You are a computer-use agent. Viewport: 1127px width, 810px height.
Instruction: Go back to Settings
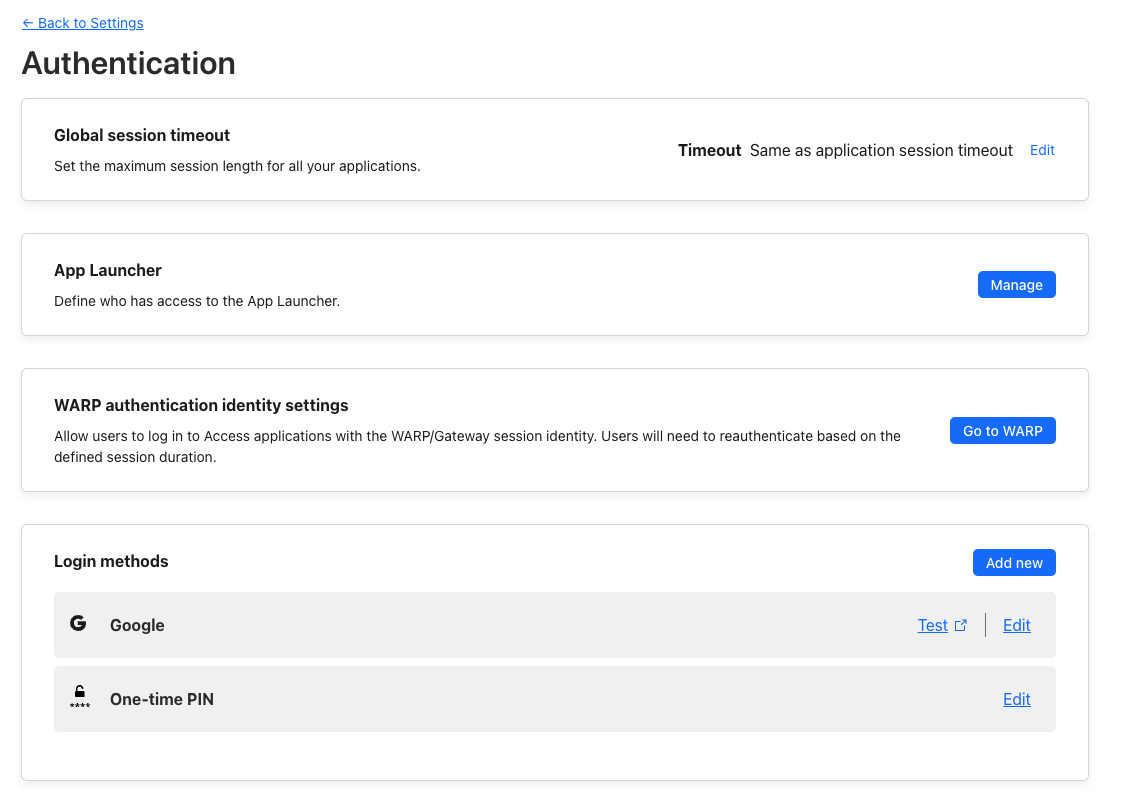coord(83,23)
